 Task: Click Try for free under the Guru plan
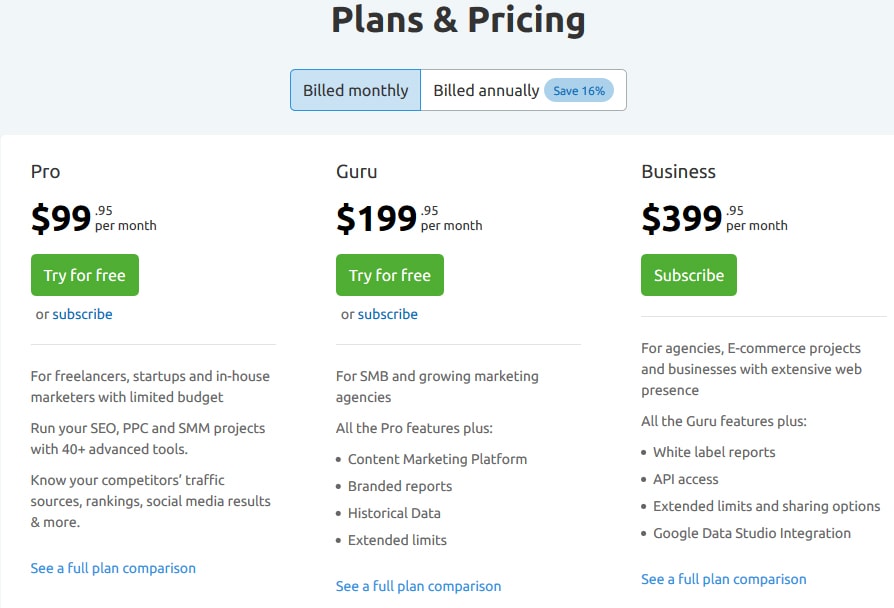[x=389, y=274]
